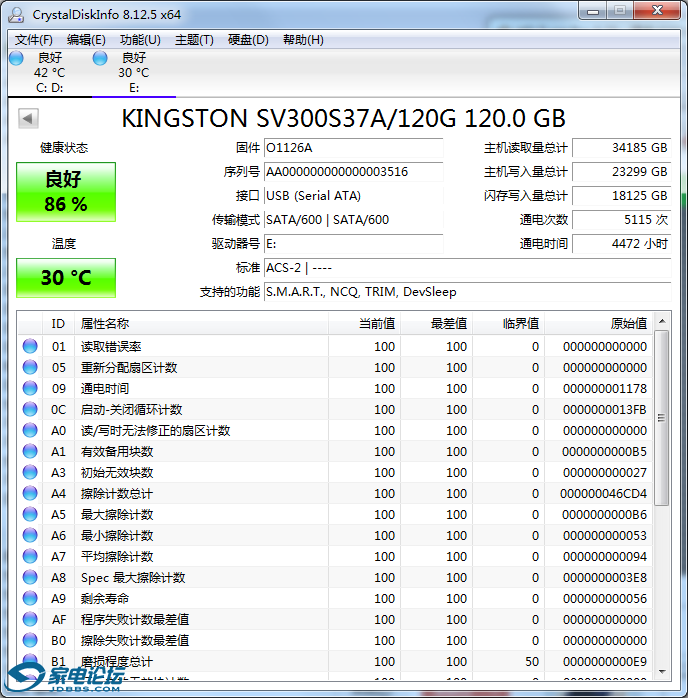Open the 主题(T) menu
The height and width of the screenshot is (698, 688).
(x=194, y=40)
